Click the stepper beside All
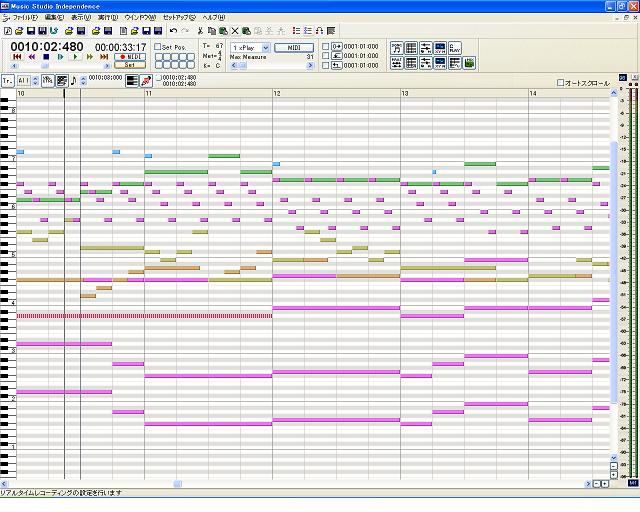The width and height of the screenshot is (640, 512). 36,80
